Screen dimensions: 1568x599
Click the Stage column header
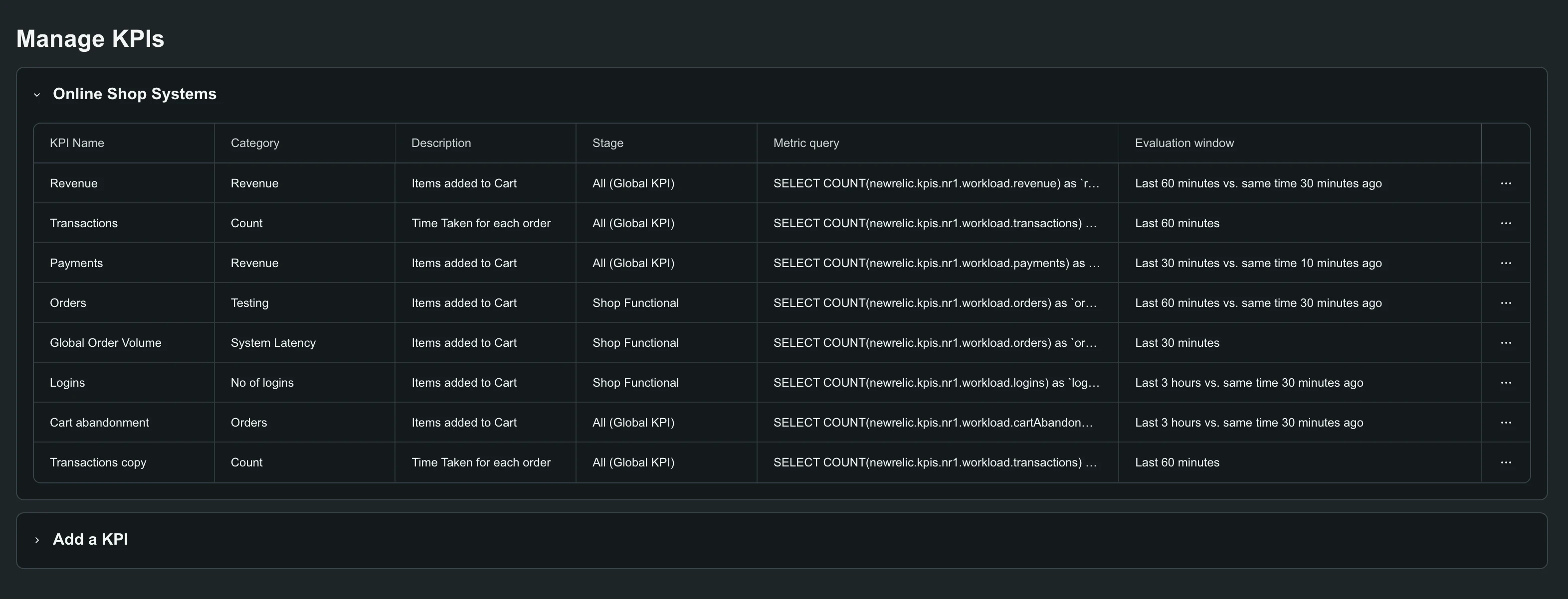[607, 143]
